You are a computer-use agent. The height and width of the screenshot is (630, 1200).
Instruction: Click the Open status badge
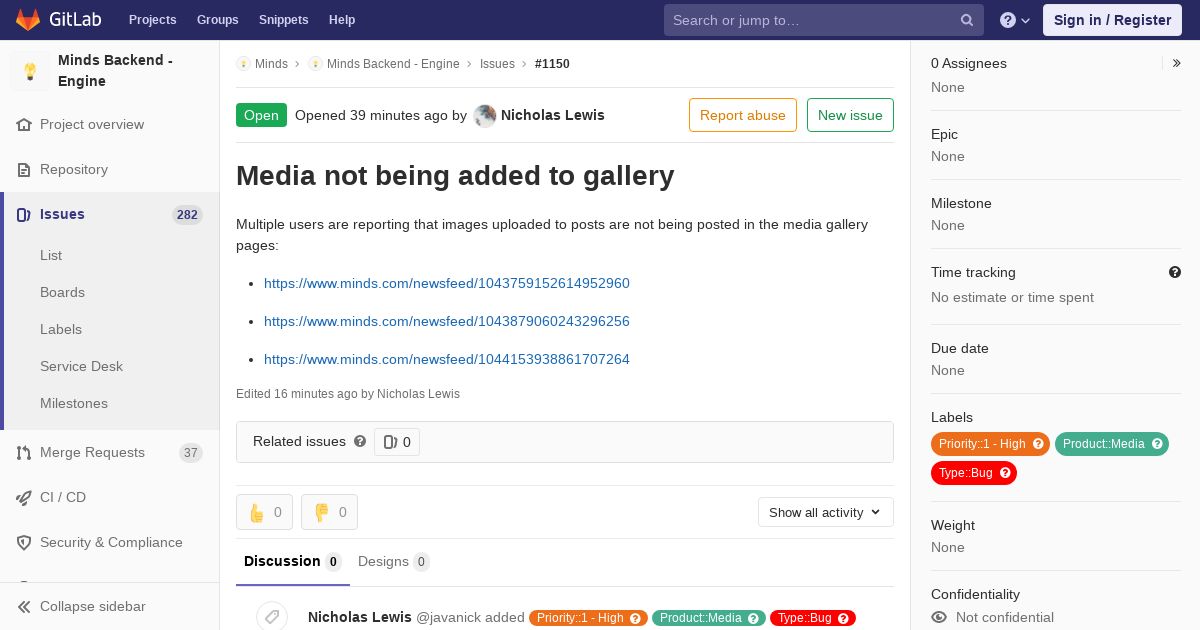(261, 115)
